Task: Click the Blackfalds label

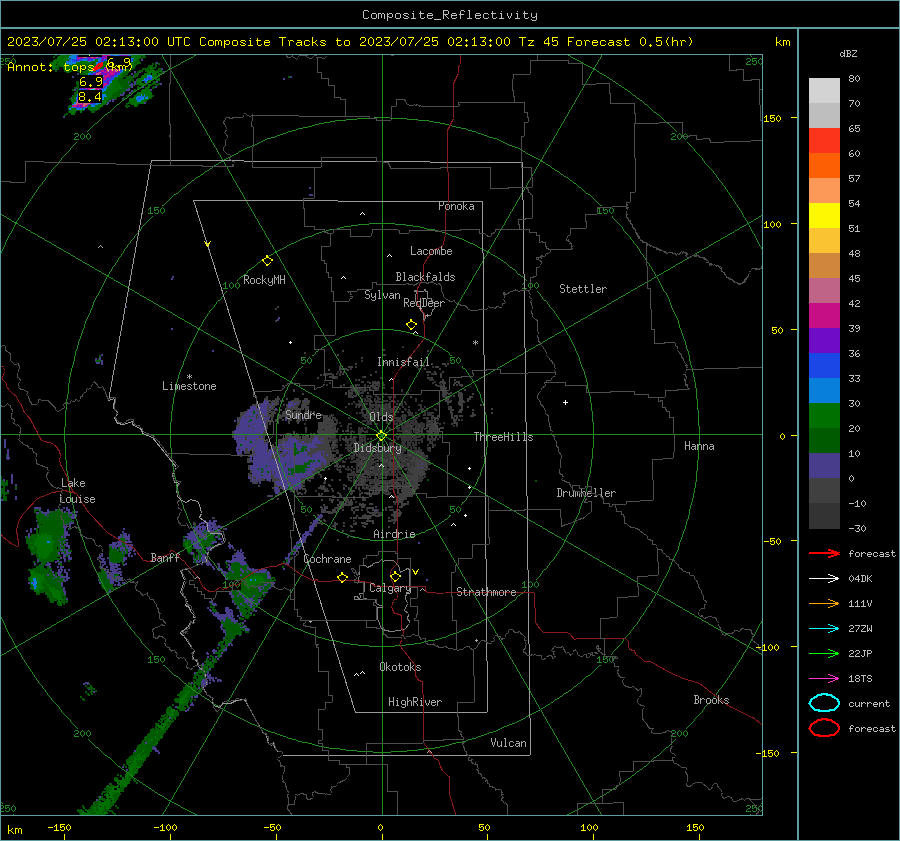Action: [425, 277]
